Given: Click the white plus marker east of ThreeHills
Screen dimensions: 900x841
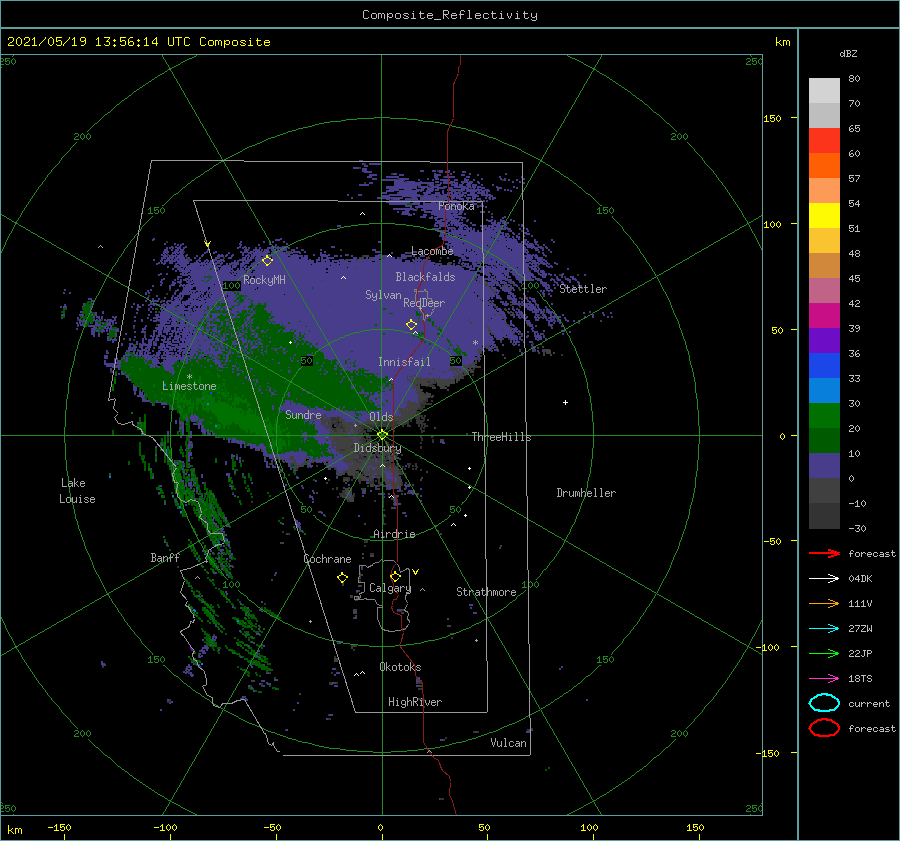Looking at the screenshot, I should pyautogui.click(x=565, y=402).
